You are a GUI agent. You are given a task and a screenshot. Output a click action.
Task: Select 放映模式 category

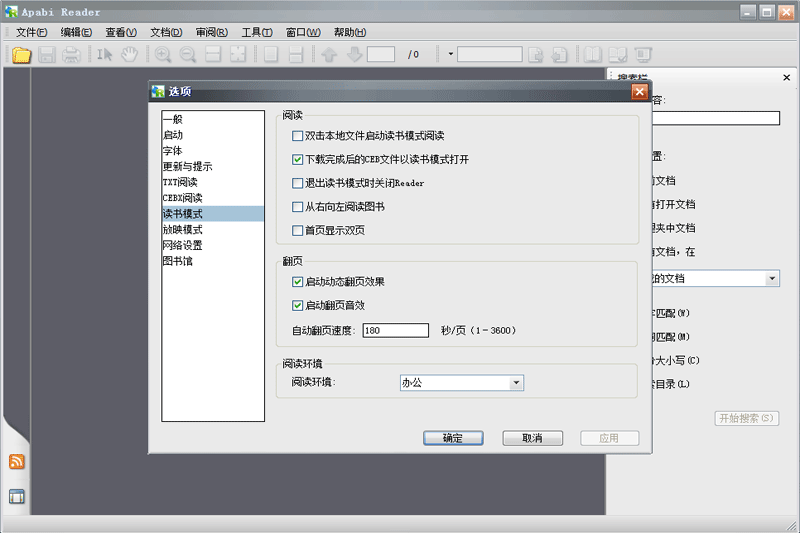click(213, 230)
